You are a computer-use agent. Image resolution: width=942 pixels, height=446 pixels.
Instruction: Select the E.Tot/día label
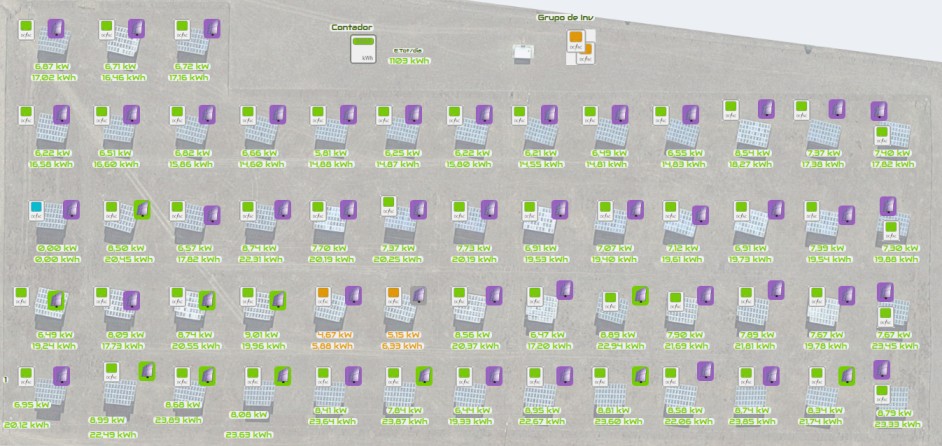coord(407,50)
